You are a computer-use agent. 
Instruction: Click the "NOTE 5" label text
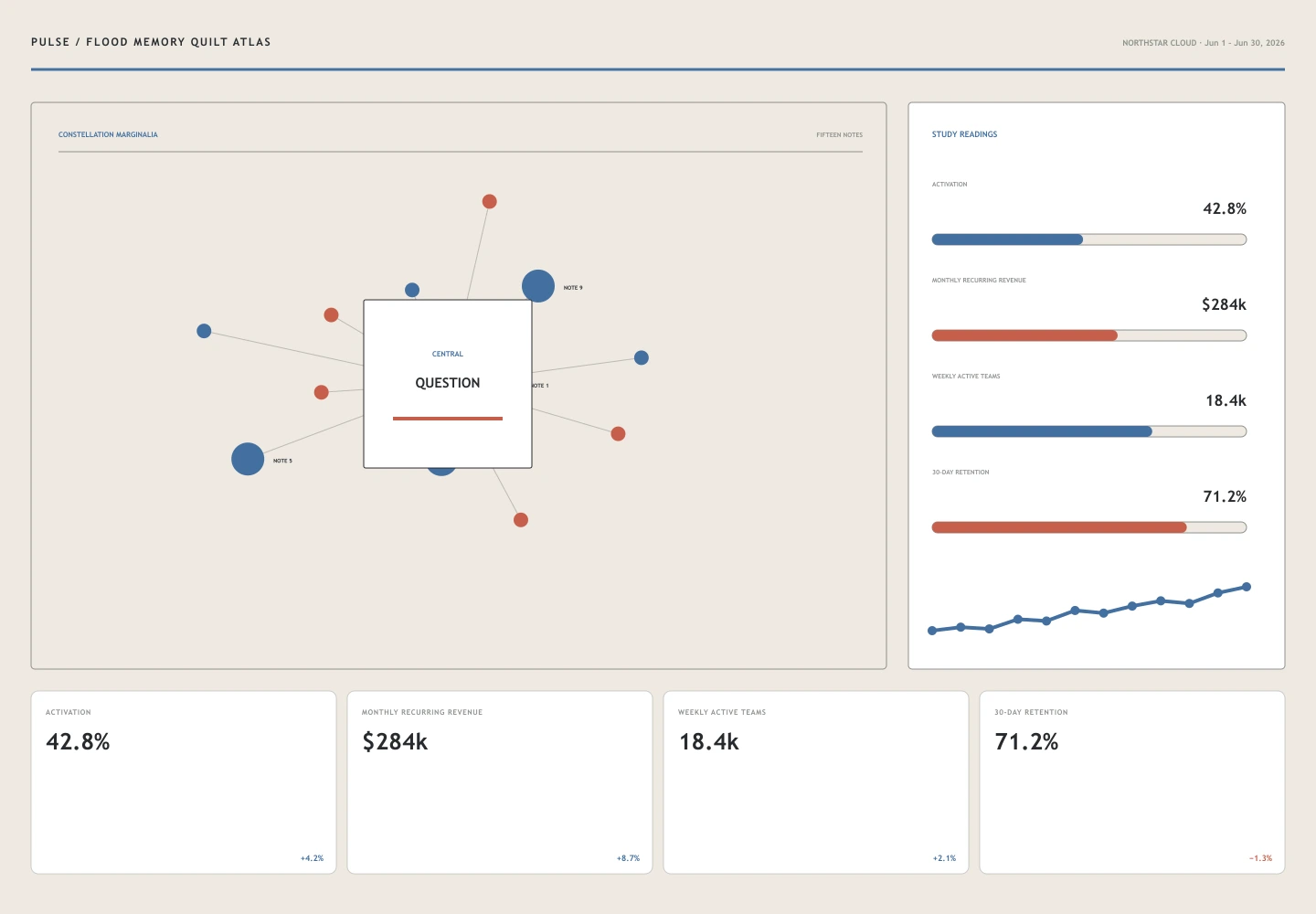point(282,461)
